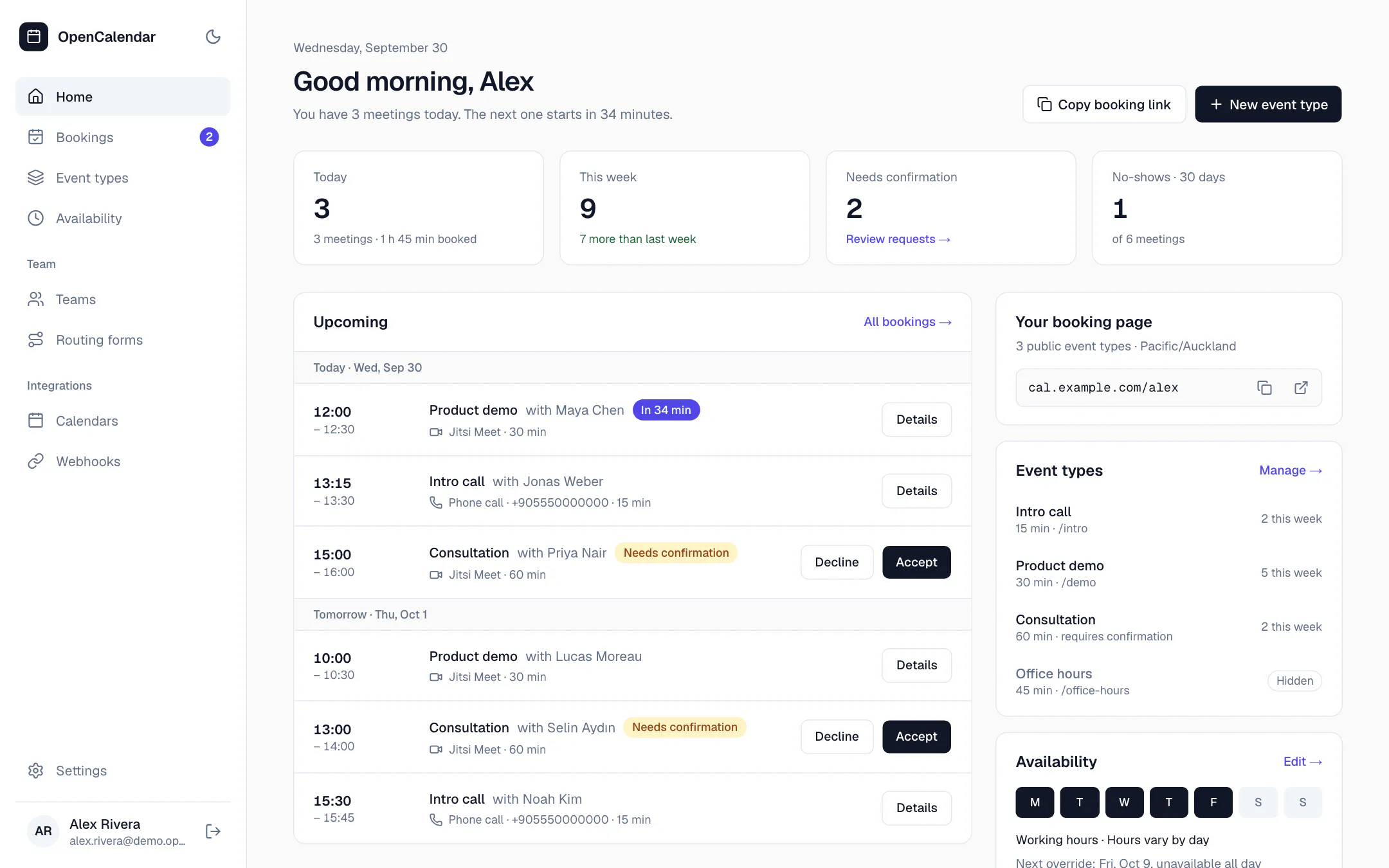1389x868 pixels.
Task: Accept Priya Nair's consultation request
Action: pos(916,562)
